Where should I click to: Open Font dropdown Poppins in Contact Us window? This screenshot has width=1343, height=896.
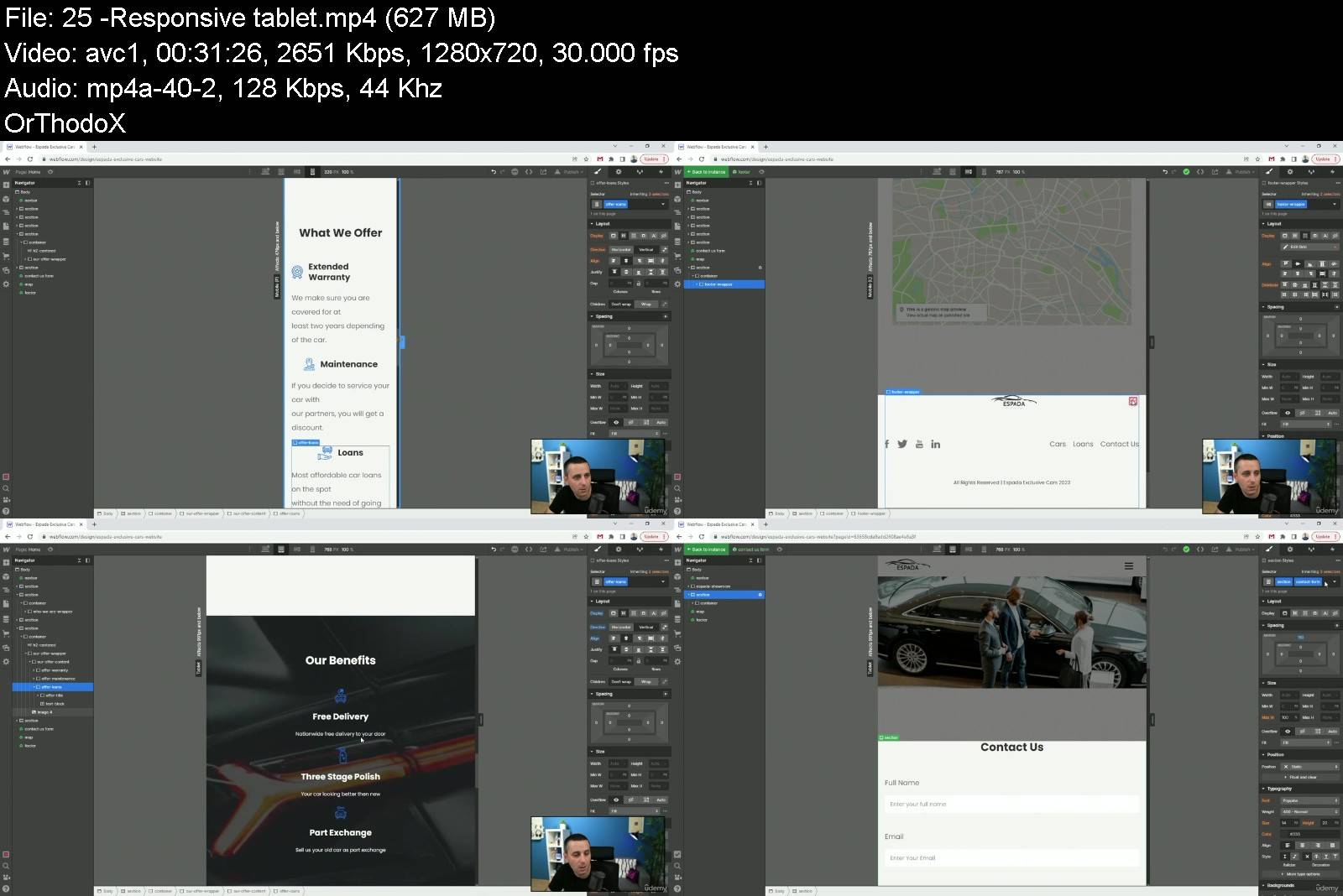pos(1309,800)
